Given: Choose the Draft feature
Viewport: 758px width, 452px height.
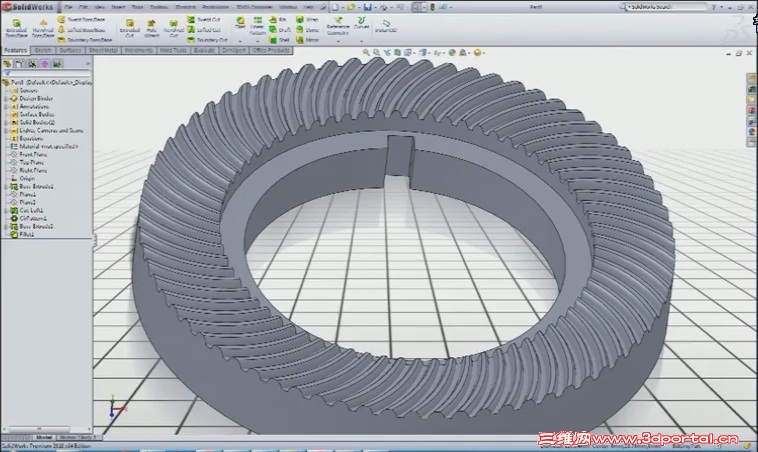Looking at the screenshot, I should pyautogui.click(x=280, y=29).
